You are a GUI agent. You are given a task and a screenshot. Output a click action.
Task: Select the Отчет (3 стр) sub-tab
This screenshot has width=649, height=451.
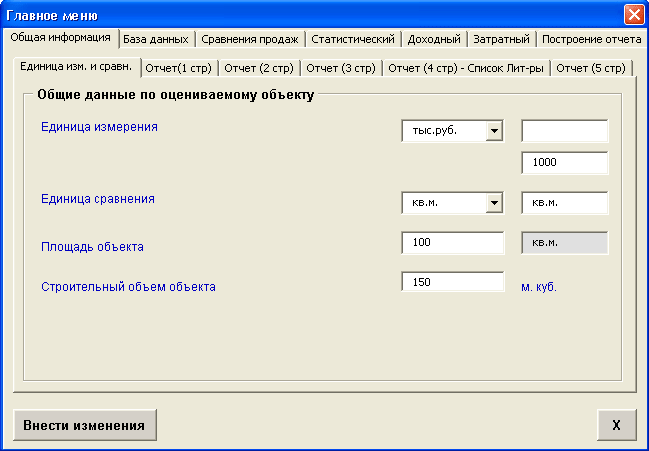pyautogui.click(x=340, y=68)
